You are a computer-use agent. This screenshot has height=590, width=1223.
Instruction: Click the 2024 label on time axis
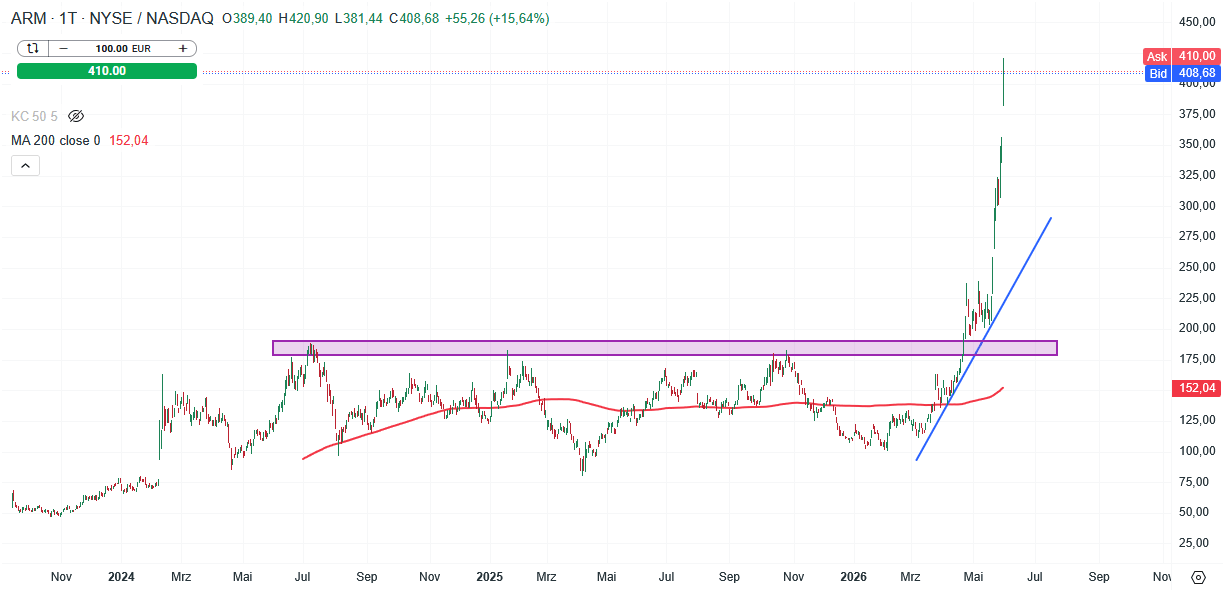[121, 577]
